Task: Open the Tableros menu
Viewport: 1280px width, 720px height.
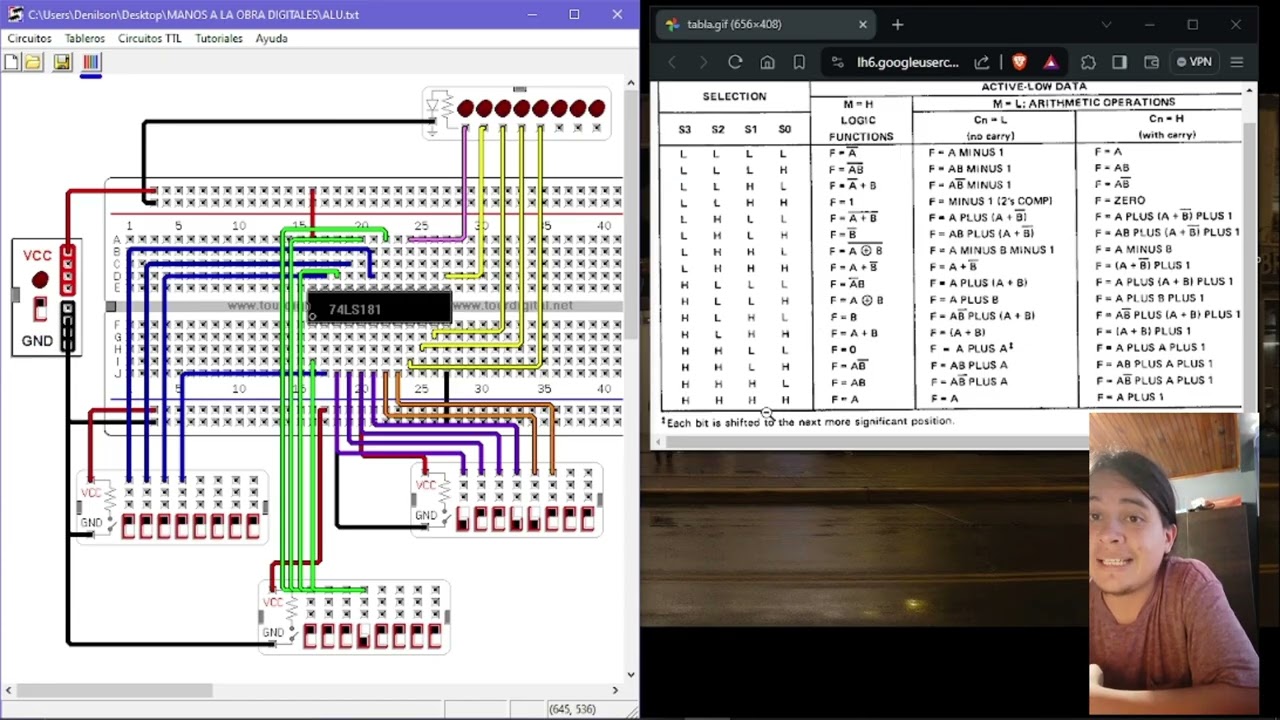Action: [85, 38]
